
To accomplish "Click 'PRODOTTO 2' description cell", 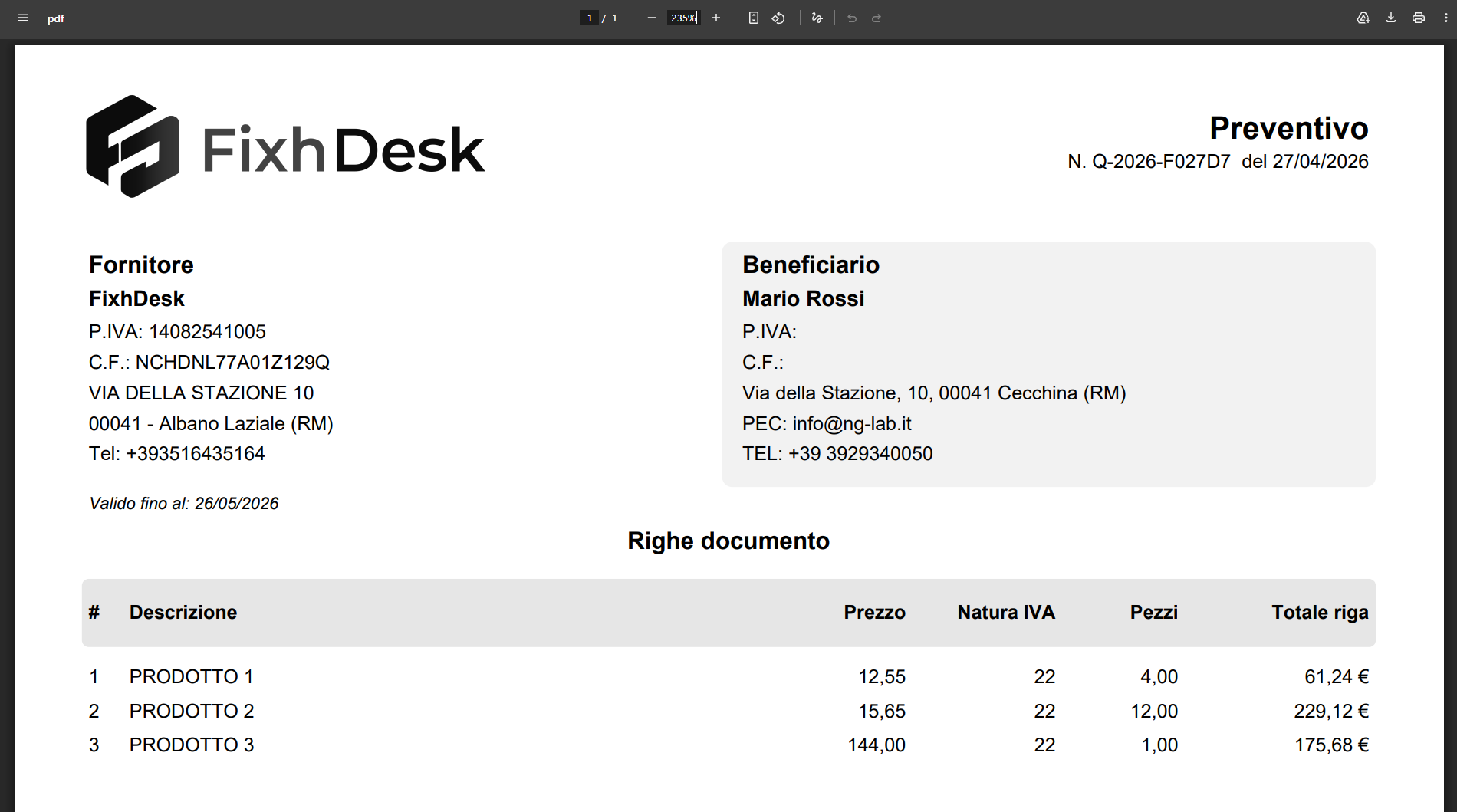I will click(x=192, y=712).
